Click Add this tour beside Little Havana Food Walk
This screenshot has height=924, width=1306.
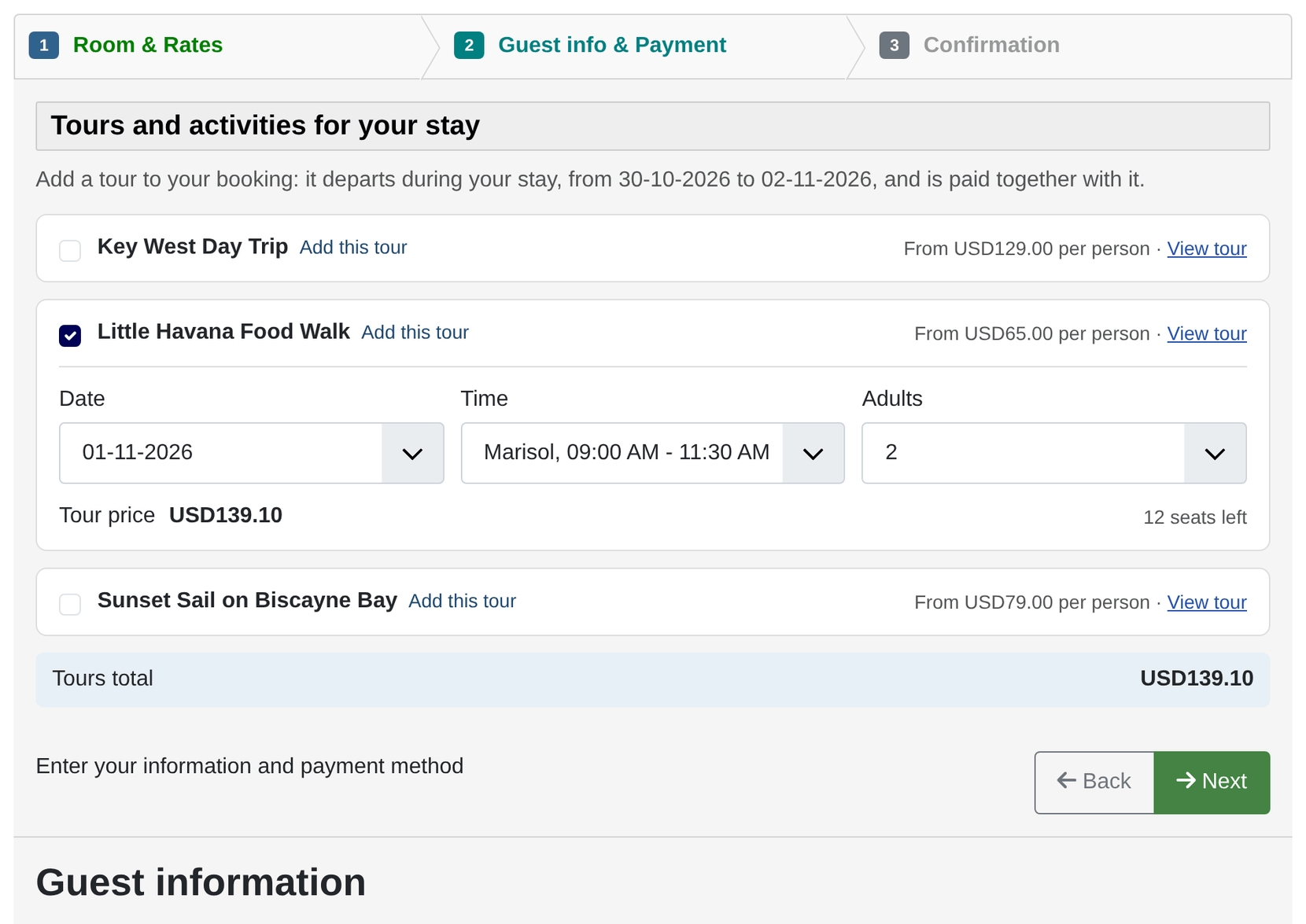pyautogui.click(x=415, y=332)
